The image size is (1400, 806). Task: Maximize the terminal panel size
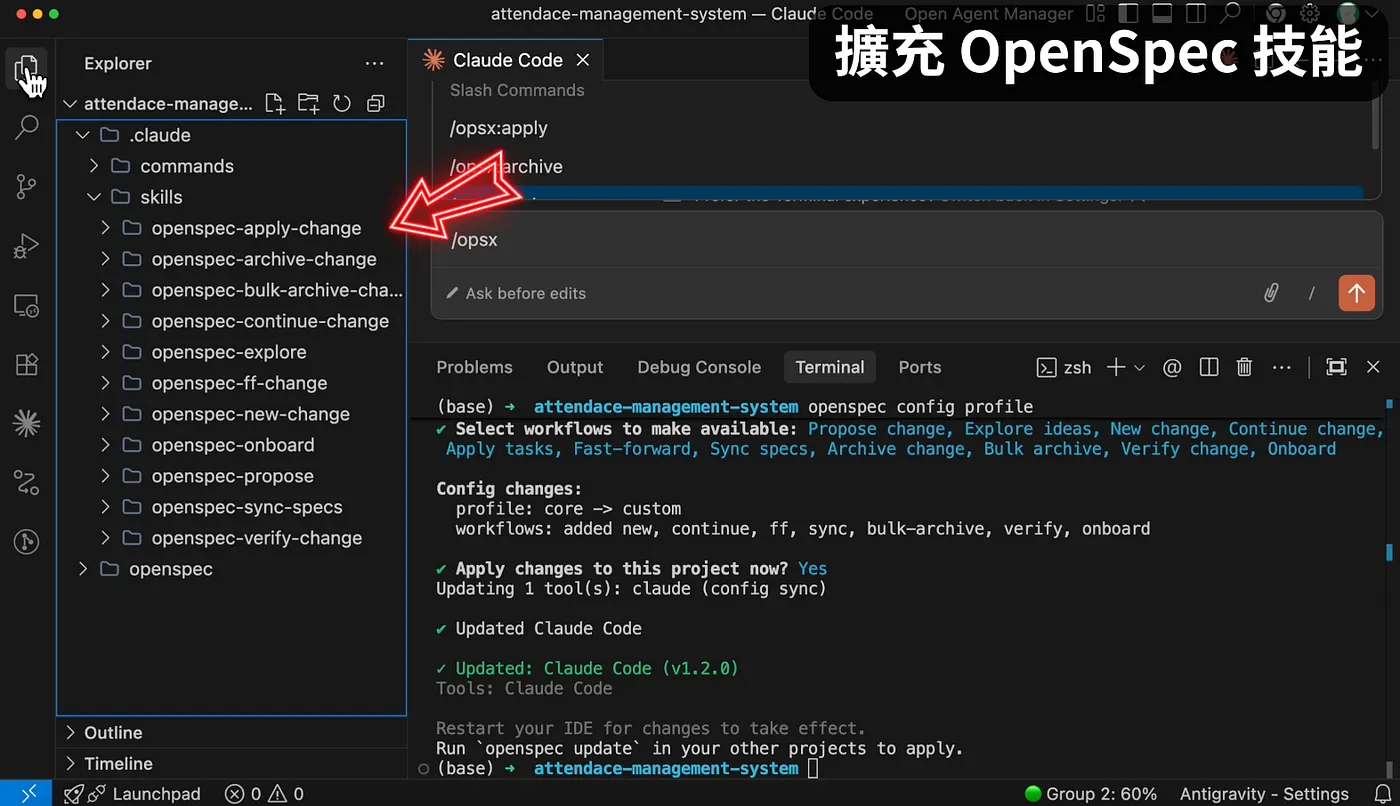click(1336, 367)
